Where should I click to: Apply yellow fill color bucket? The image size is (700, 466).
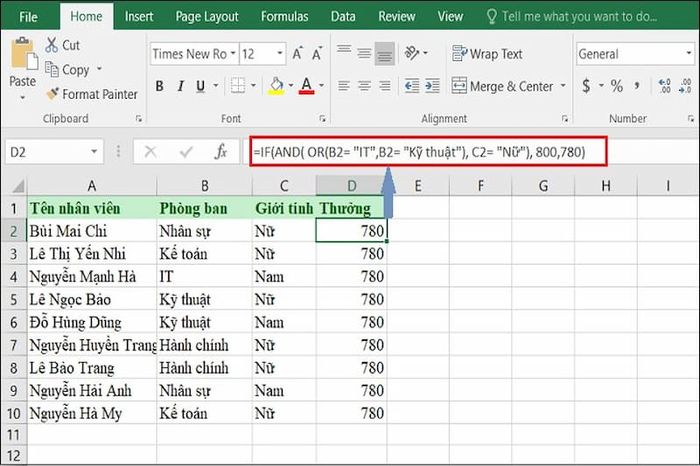(x=277, y=85)
